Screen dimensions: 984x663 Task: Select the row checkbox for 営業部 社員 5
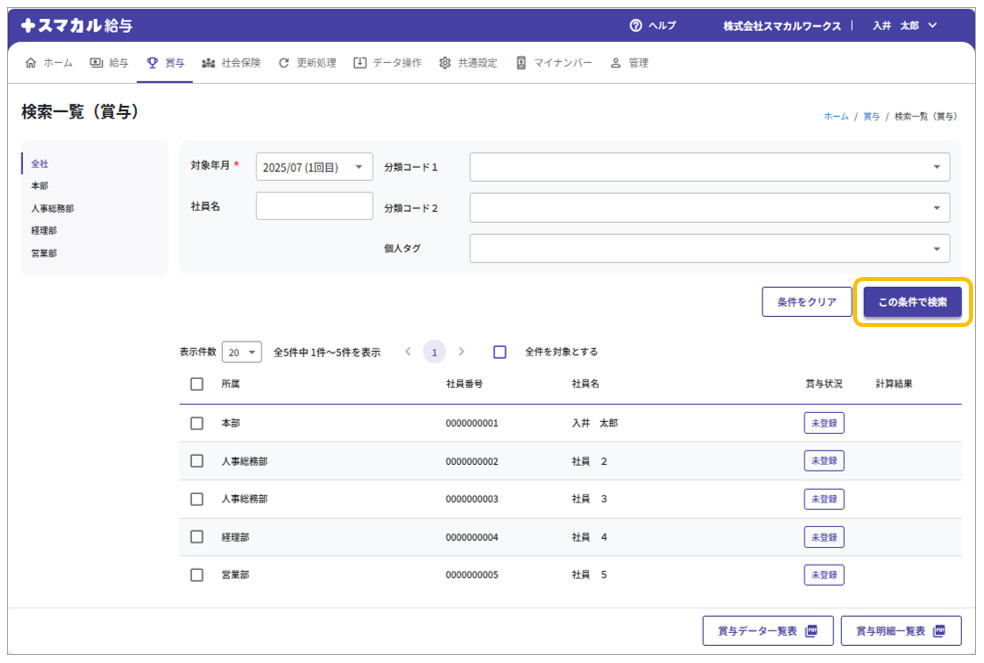click(x=197, y=575)
